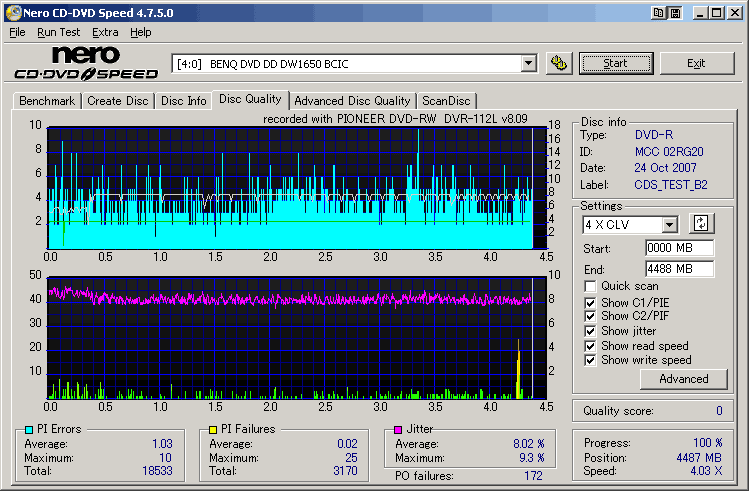The width and height of the screenshot is (749, 491).
Task: Click the drive options icon beside drive selector
Action: (559, 64)
